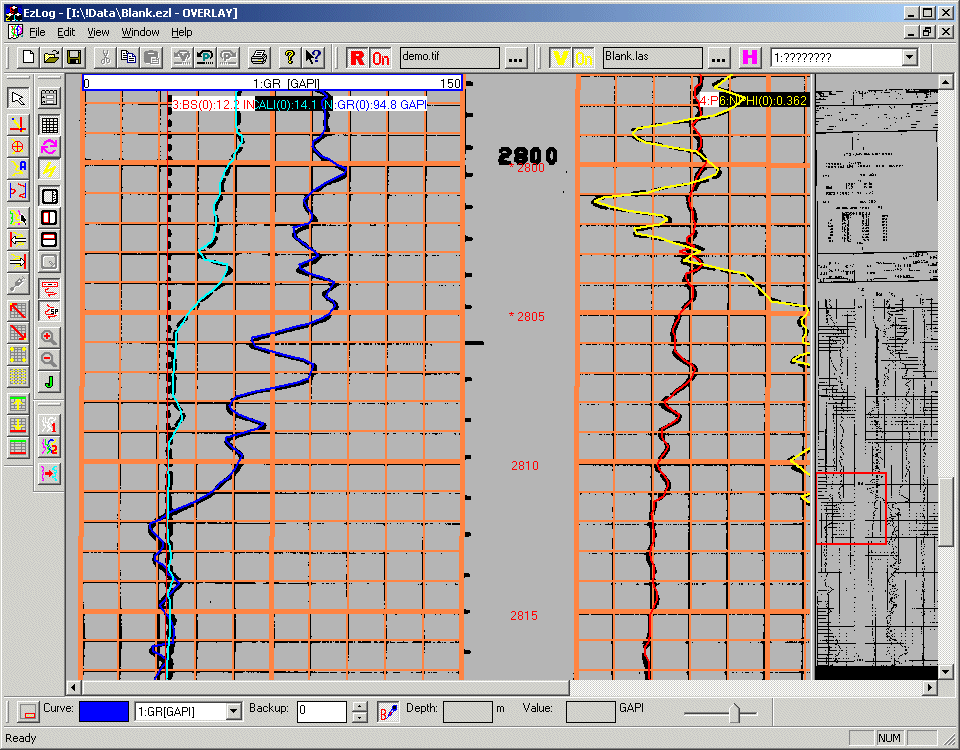Open the Window menu
Screen dimensions: 960x750
pyautogui.click(x=141, y=32)
